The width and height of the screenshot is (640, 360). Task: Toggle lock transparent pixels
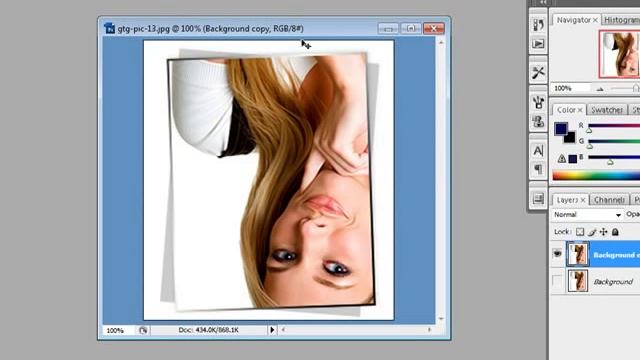pos(580,232)
